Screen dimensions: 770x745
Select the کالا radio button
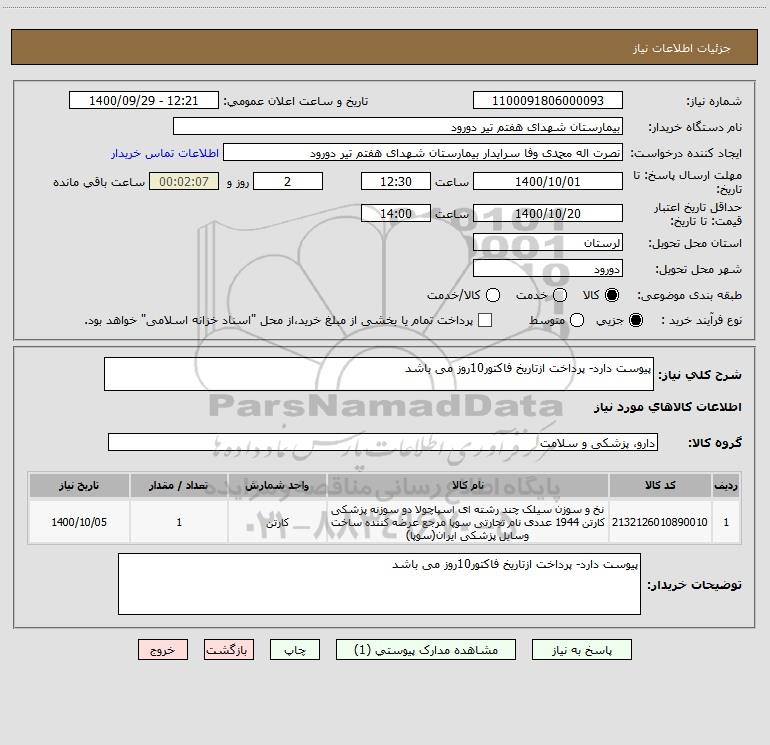(612, 295)
